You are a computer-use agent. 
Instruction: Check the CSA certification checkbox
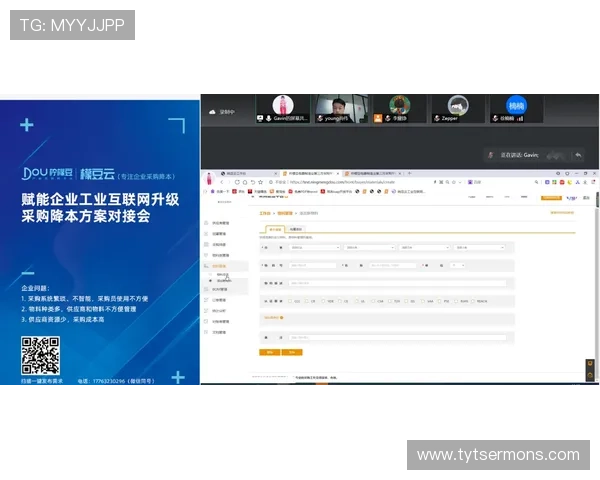point(373,301)
